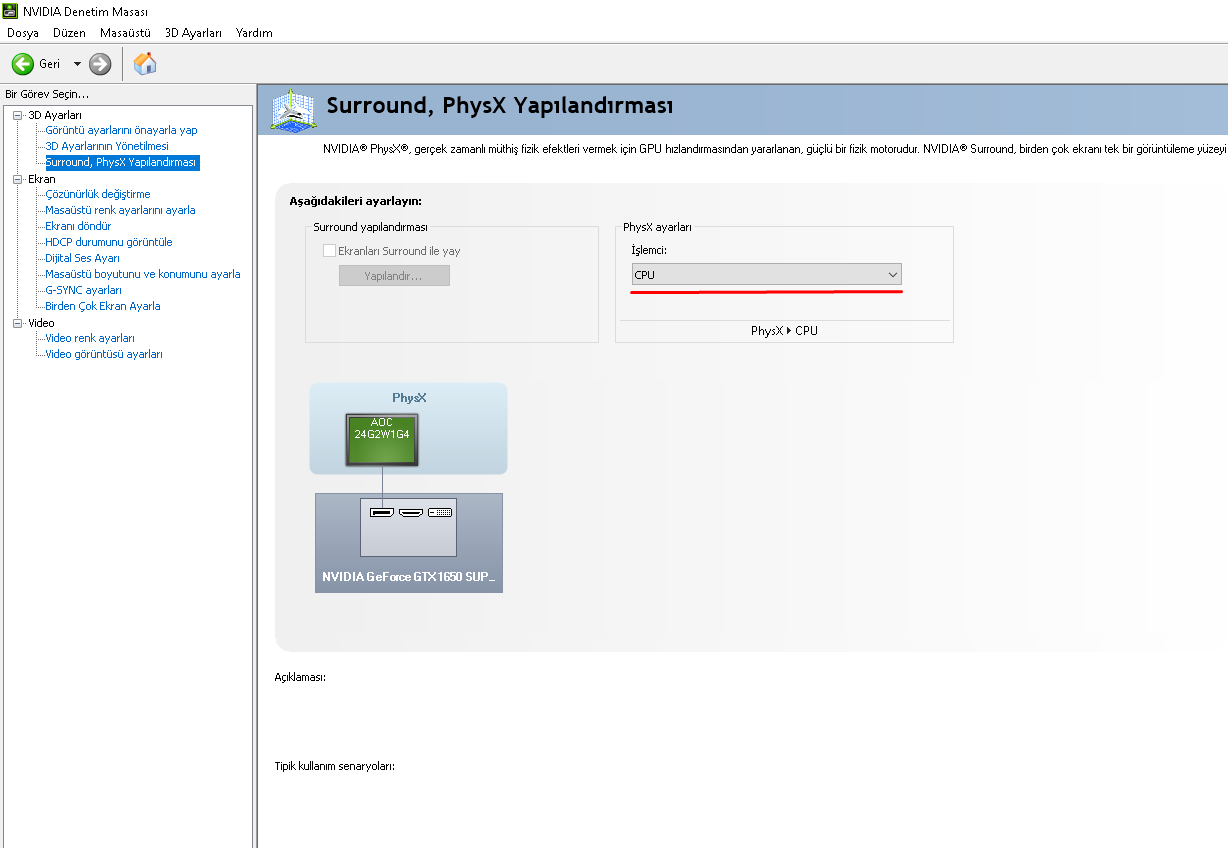
Task: Click the Surround PhysX header icon
Action: pyautogui.click(x=293, y=110)
